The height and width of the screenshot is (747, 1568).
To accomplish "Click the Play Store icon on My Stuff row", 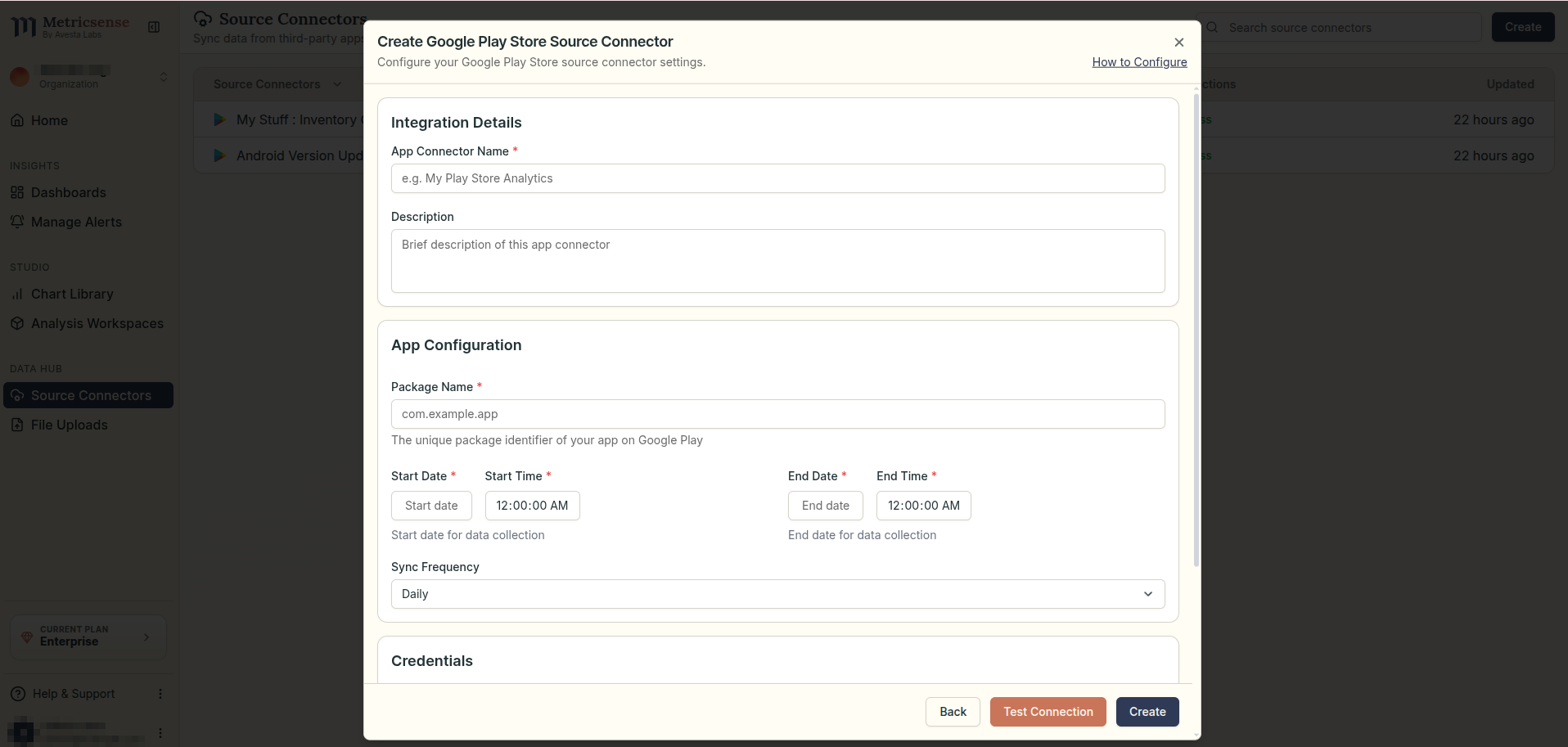I will (219, 119).
